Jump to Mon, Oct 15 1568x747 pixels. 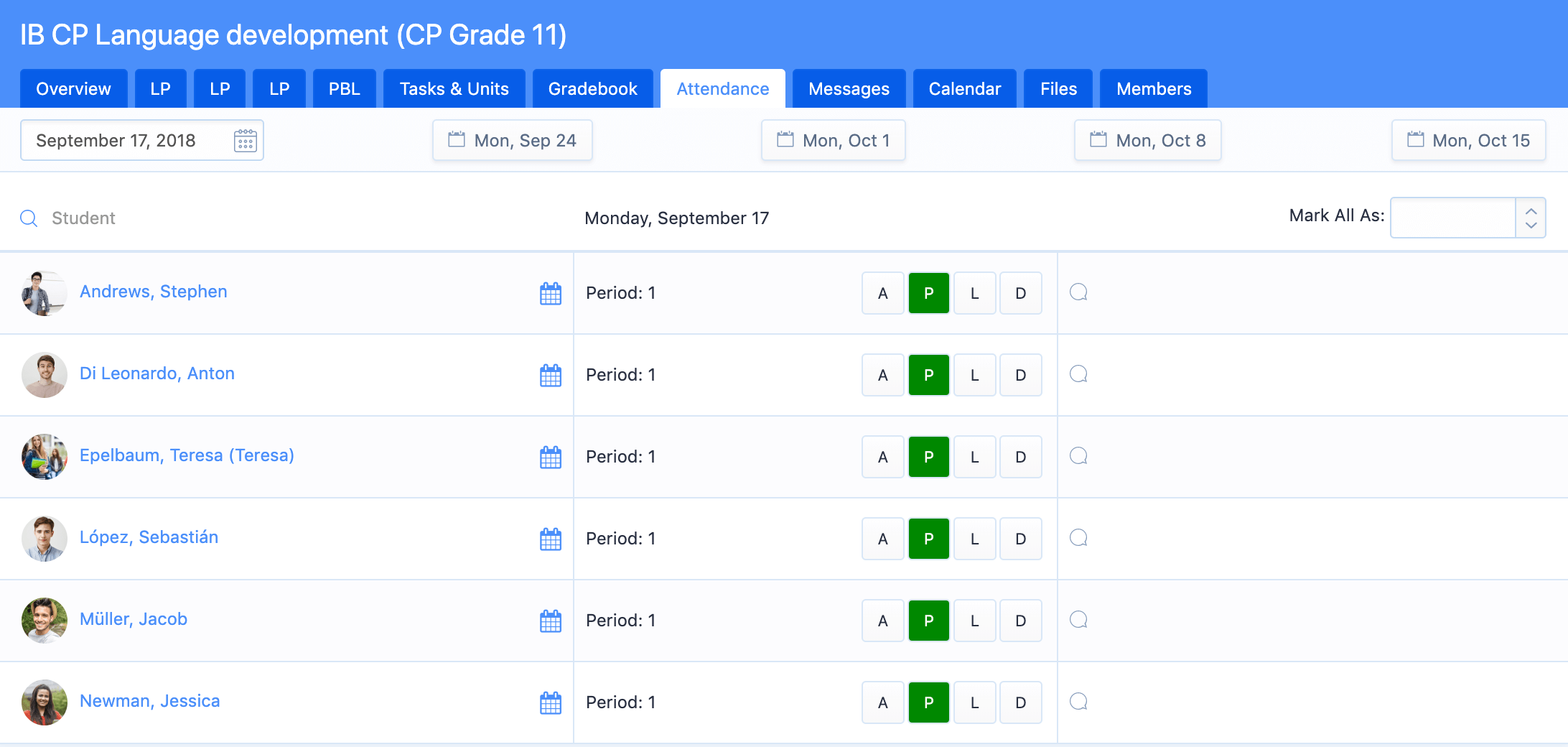(x=1469, y=140)
